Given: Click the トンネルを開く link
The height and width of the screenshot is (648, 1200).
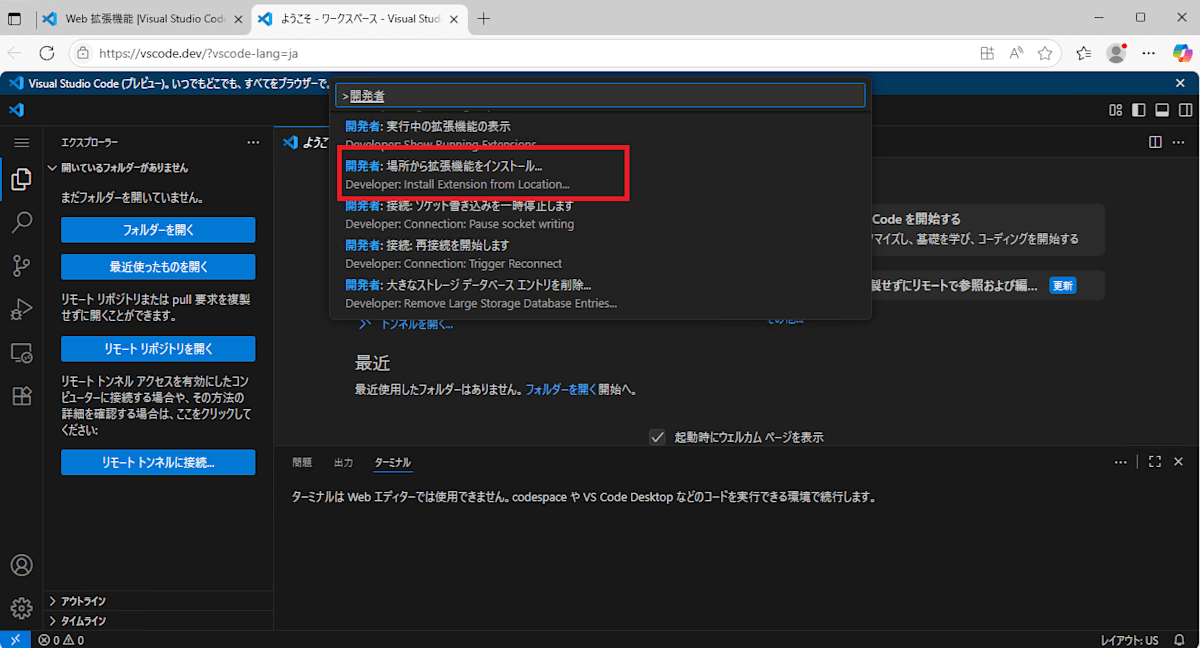Looking at the screenshot, I should tap(416, 324).
